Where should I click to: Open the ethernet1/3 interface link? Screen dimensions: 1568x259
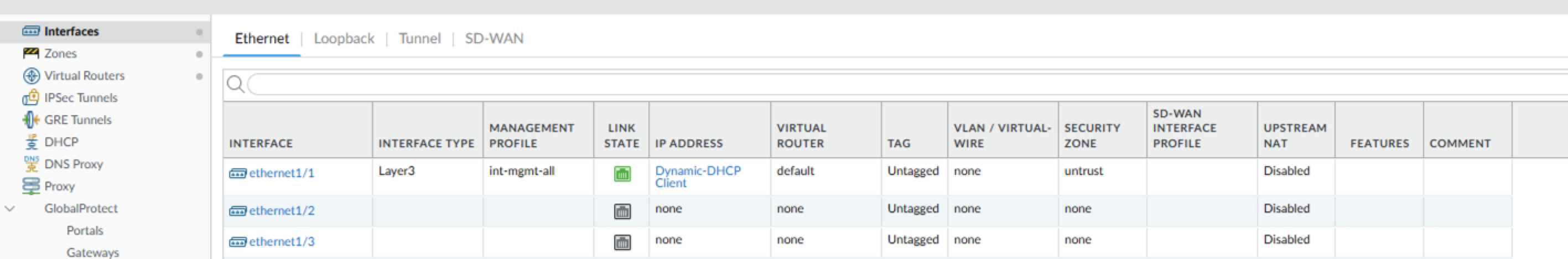tap(281, 242)
